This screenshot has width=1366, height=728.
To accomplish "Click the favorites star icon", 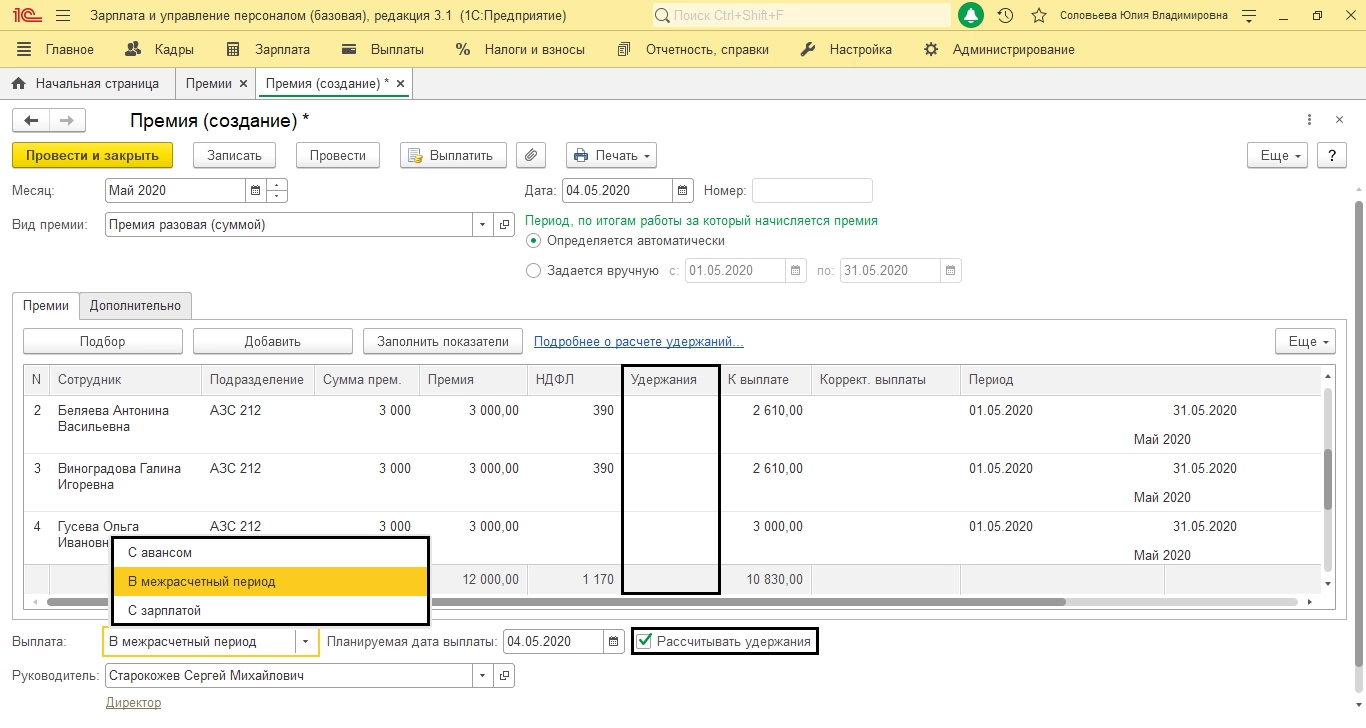I will click(x=1039, y=16).
